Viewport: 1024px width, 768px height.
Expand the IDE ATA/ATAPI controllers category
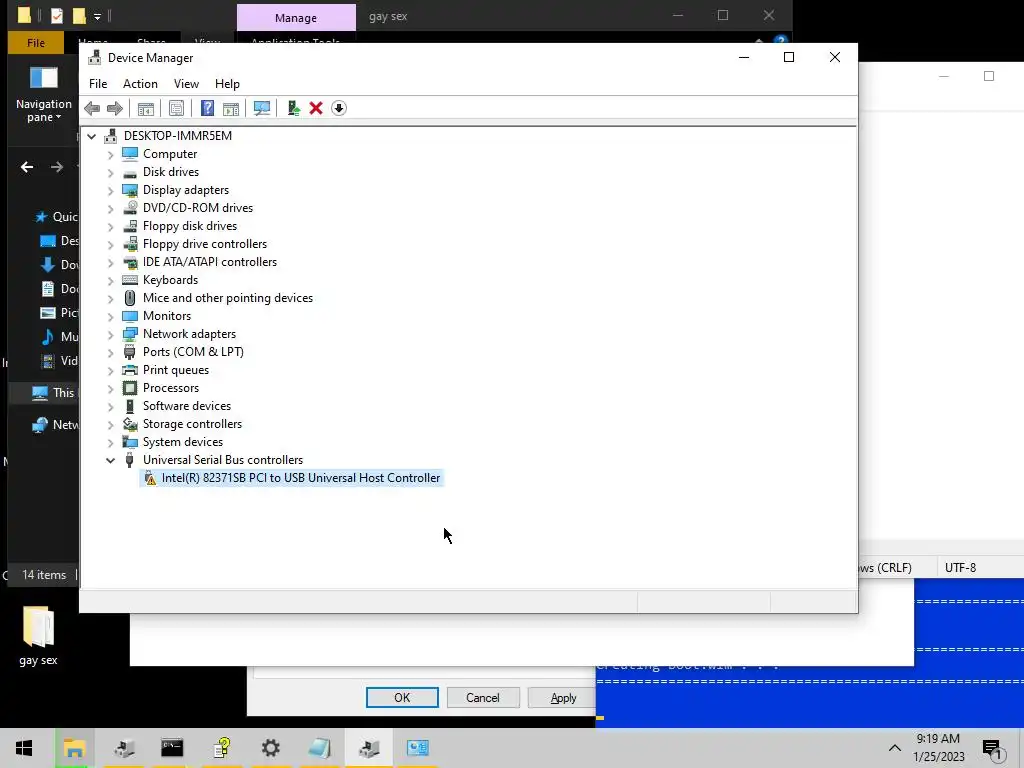click(x=110, y=263)
